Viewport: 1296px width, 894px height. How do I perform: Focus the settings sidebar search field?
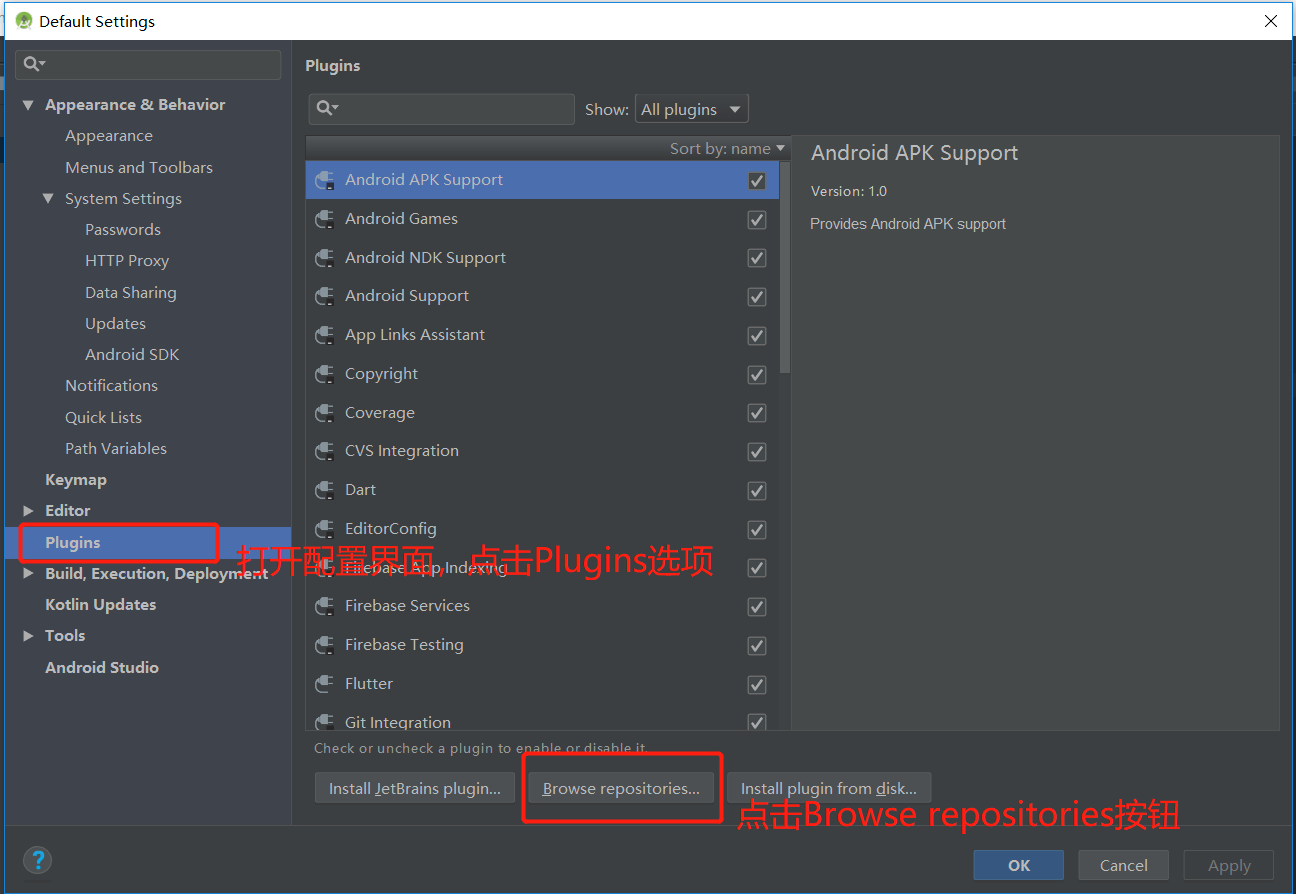[x=148, y=64]
